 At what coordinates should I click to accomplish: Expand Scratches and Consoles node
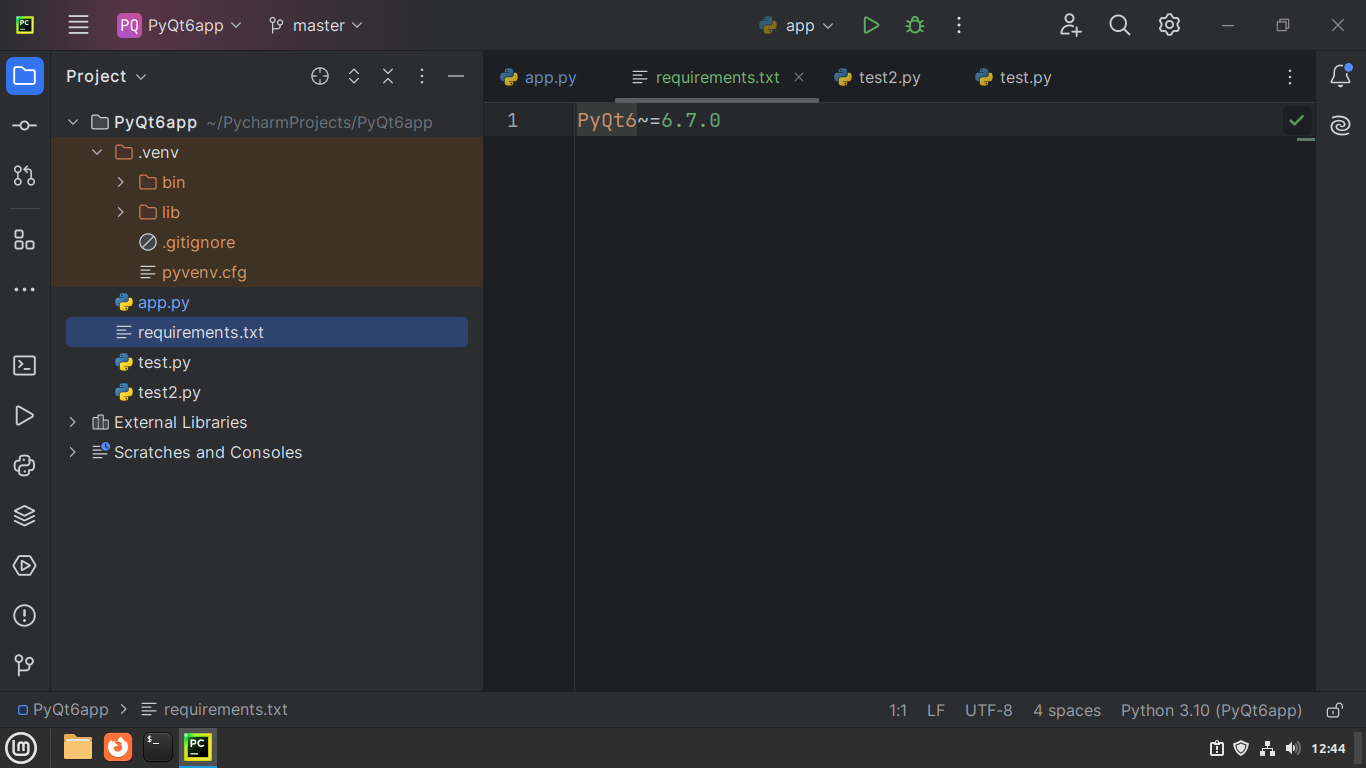pos(72,452)
